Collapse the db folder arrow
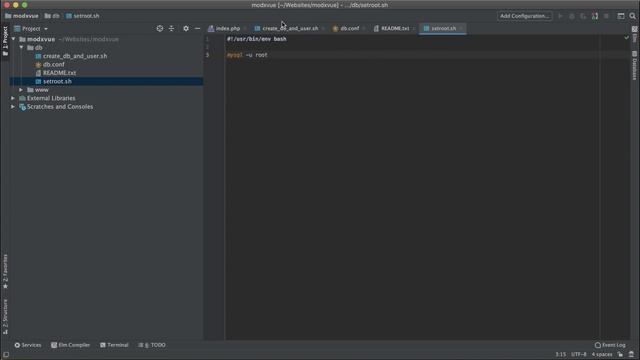The image size is (640, 360). [21, 48]
